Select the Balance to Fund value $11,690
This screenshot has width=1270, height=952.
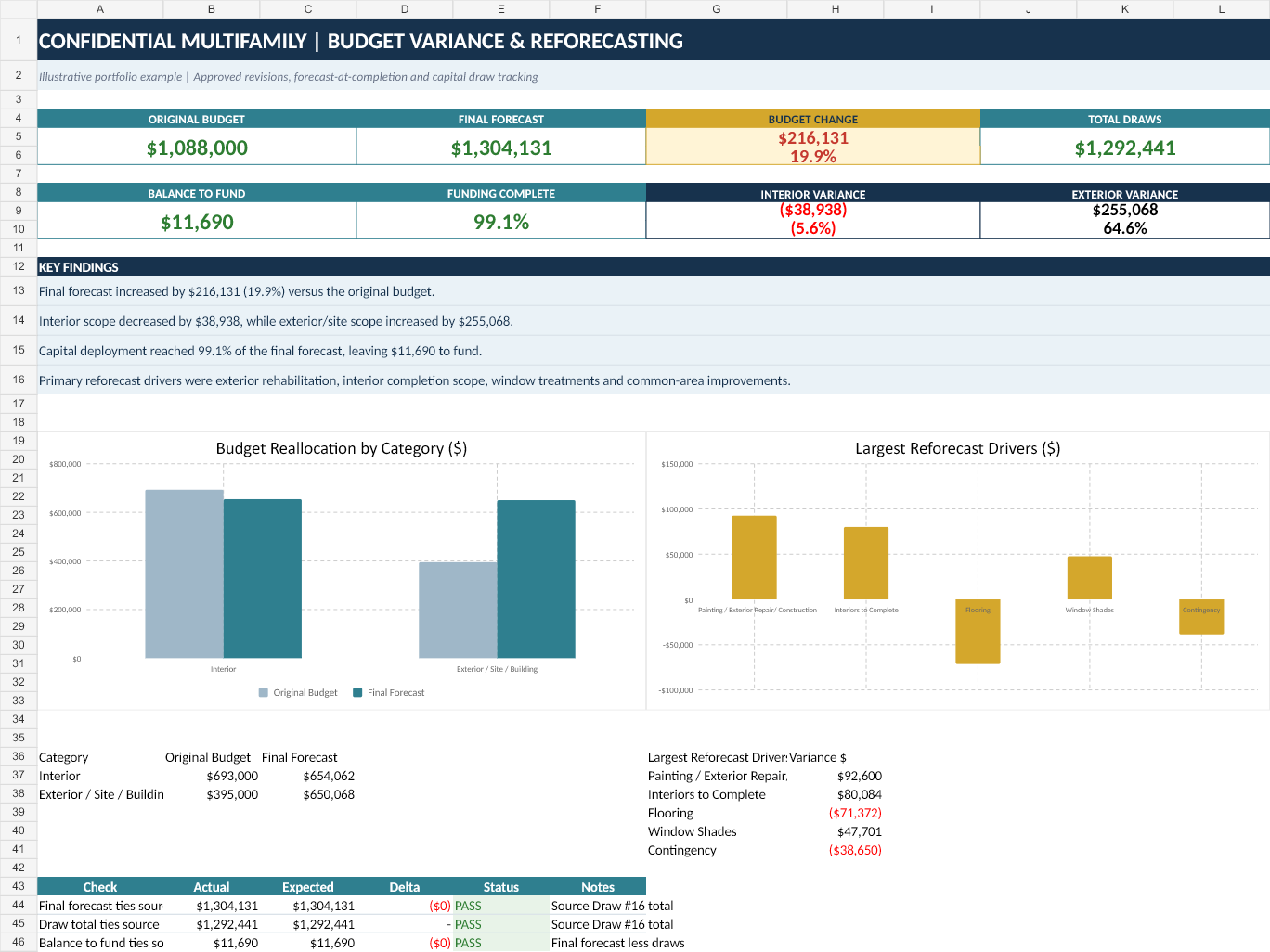coord(197,222)
